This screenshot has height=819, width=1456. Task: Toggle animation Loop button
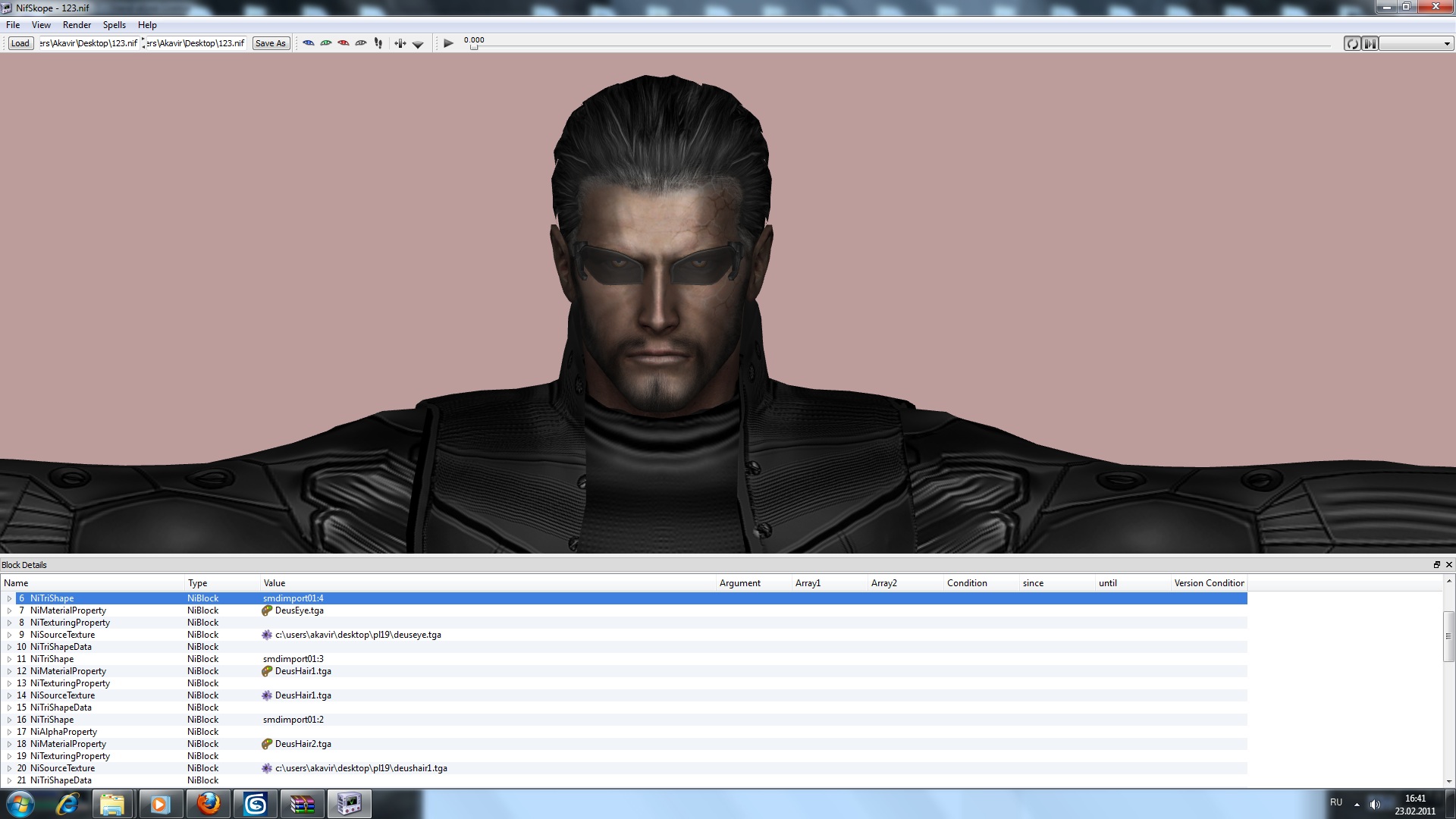coord(1352,43)
